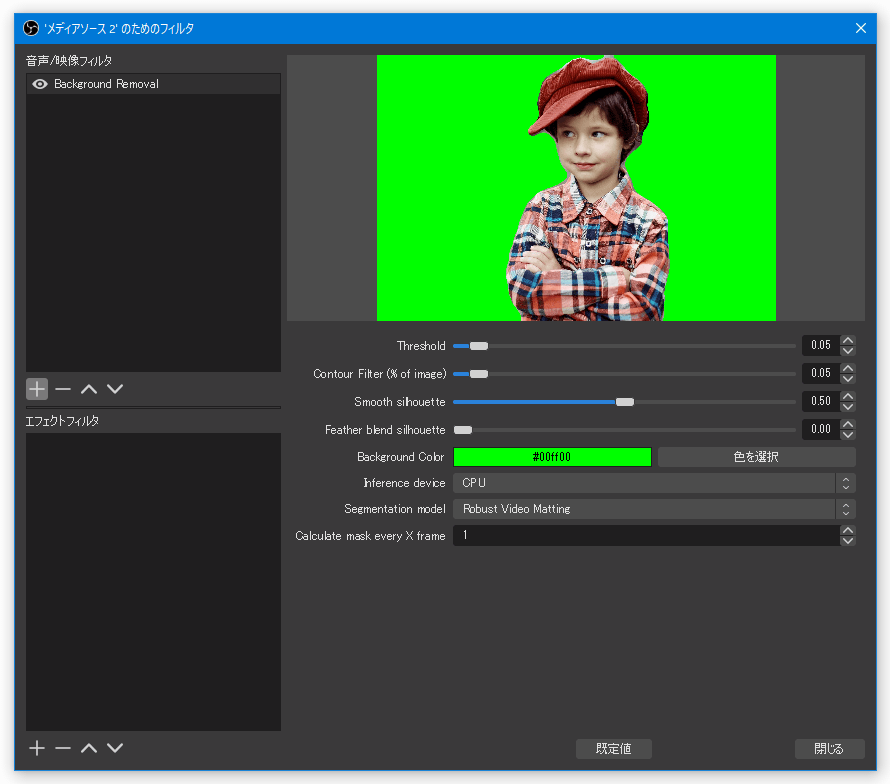Increase Calculate mask every X frame value
The image size is (890, 784).
847,530
